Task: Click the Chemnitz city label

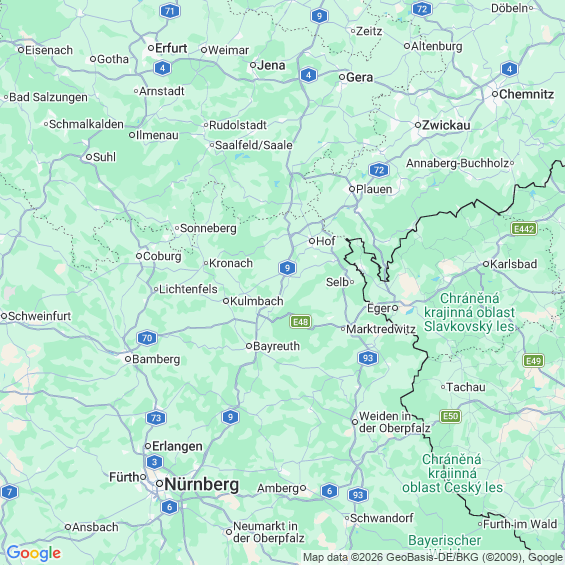Action: pos(526,94)
